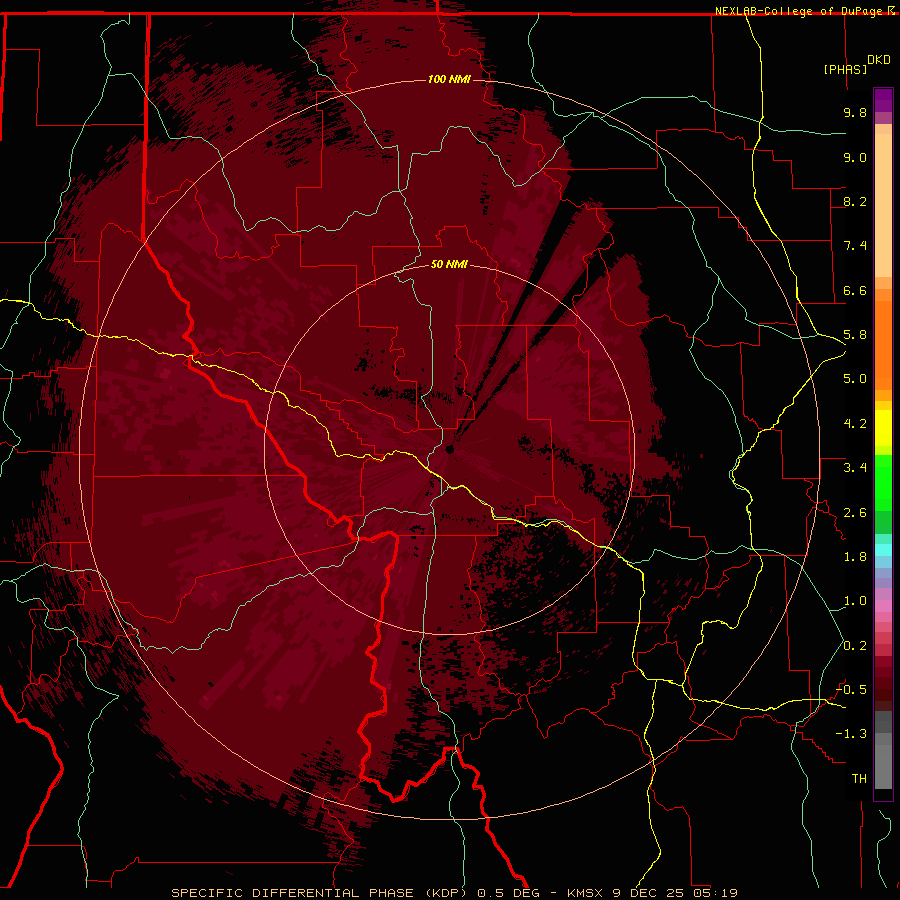Click the 2.6 scale value
This screenshot has width=900, height=900.
point(855,513)
